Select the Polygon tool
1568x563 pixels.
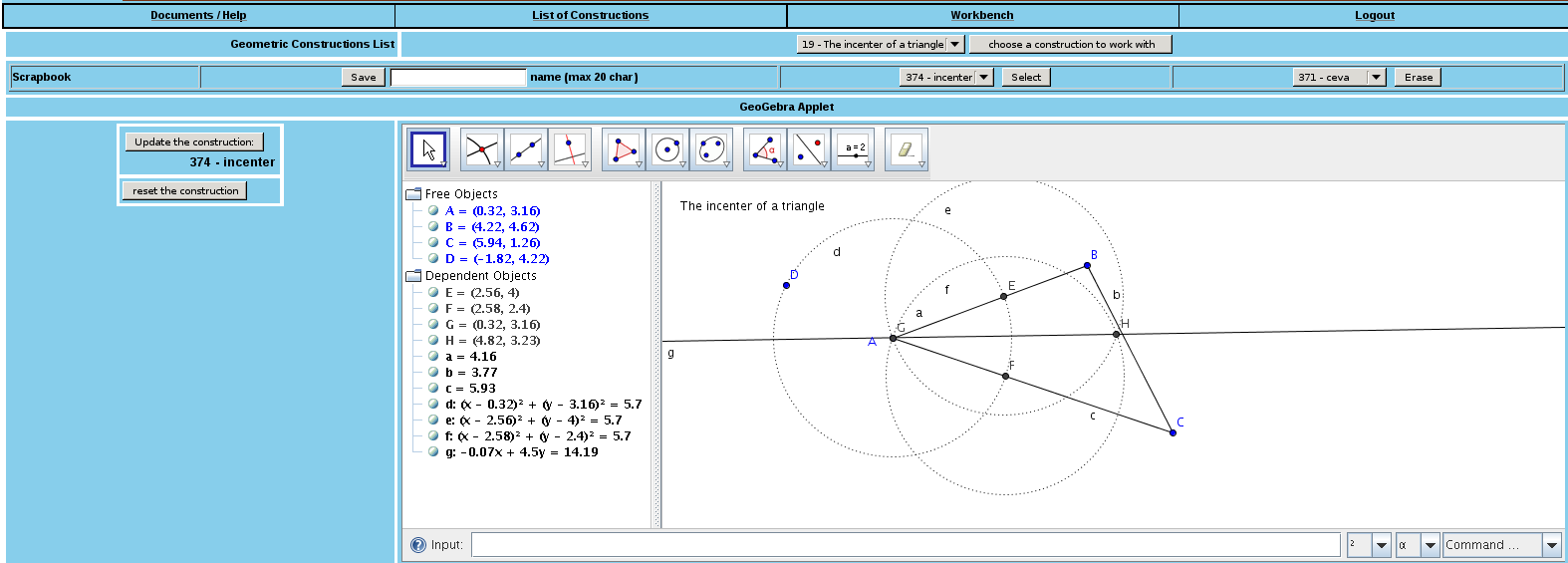pos(623,149)
